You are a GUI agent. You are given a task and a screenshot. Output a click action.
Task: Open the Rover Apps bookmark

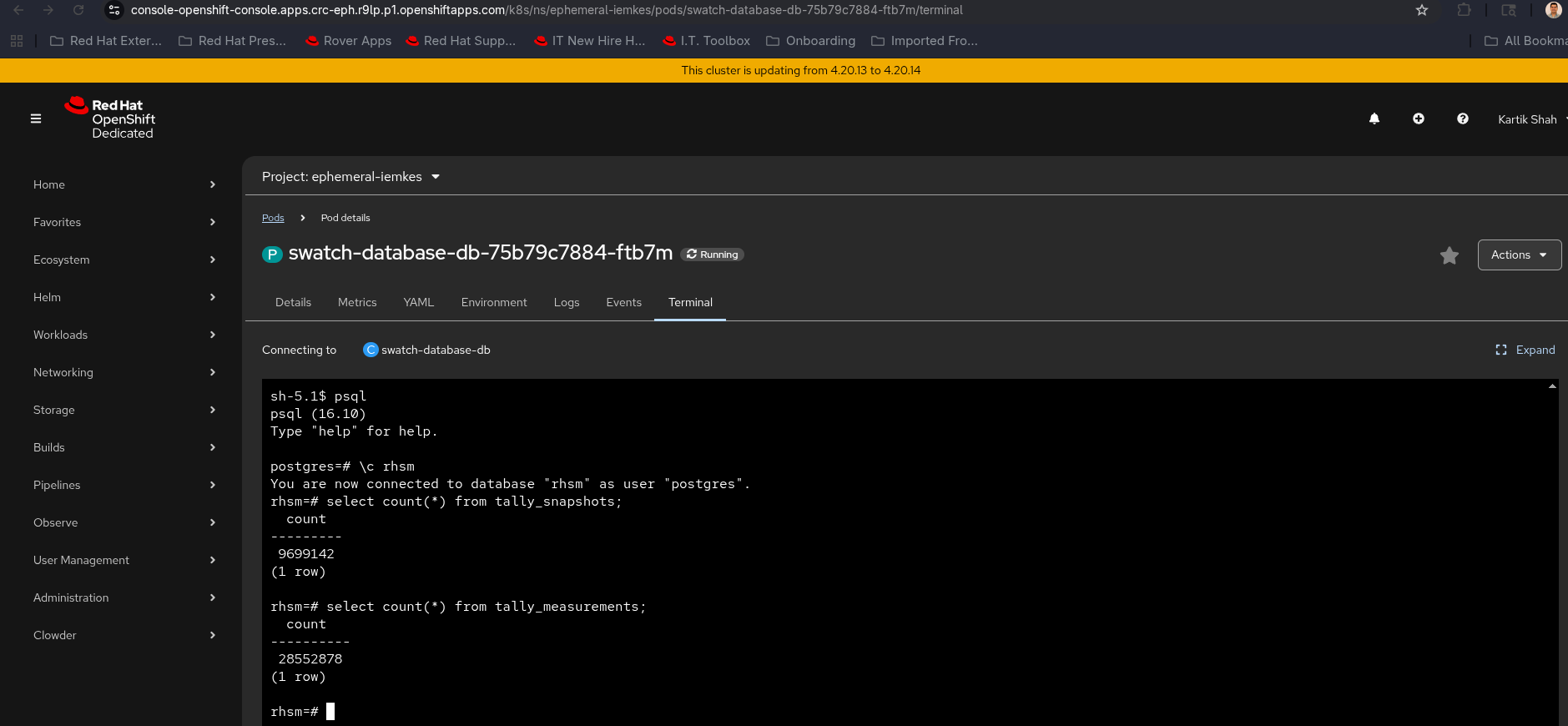pos(348,41)
